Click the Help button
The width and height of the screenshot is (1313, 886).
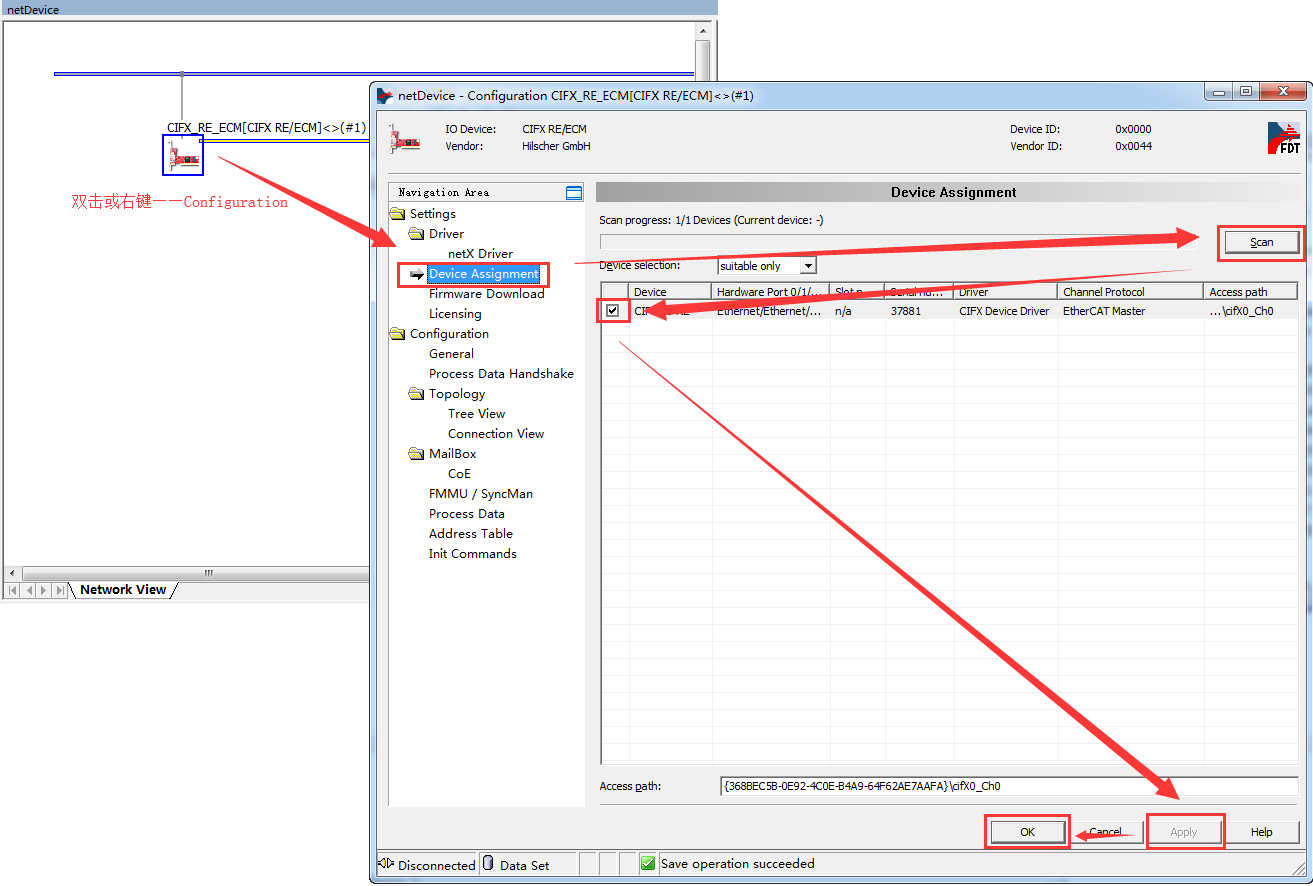(x=1262, y=832)
